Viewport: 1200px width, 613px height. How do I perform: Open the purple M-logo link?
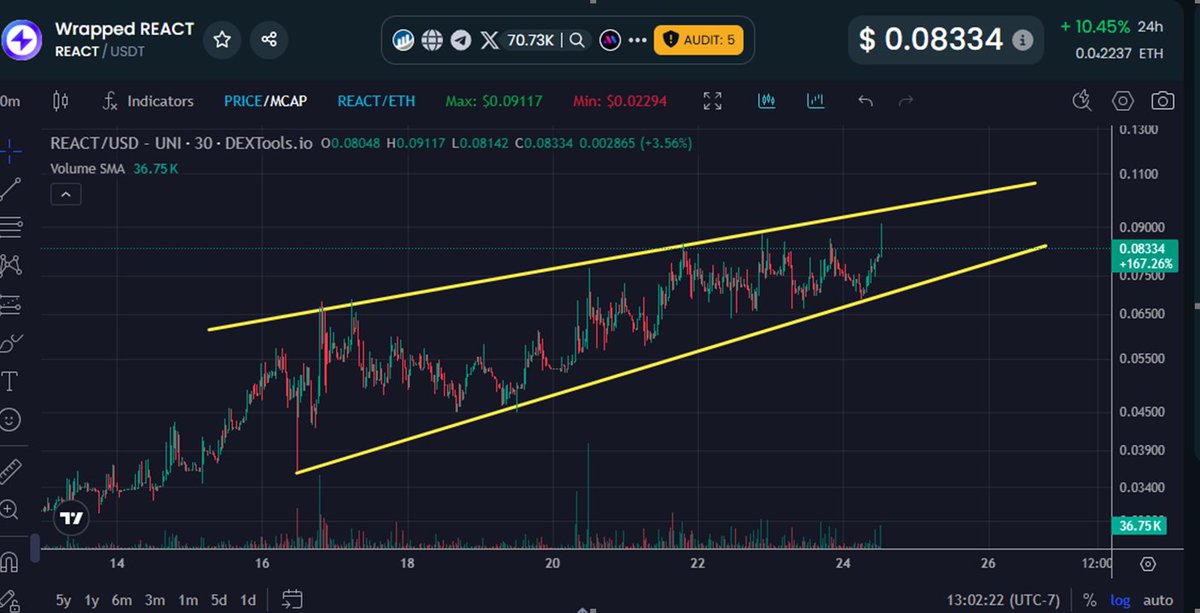click(x=609, y=40)
